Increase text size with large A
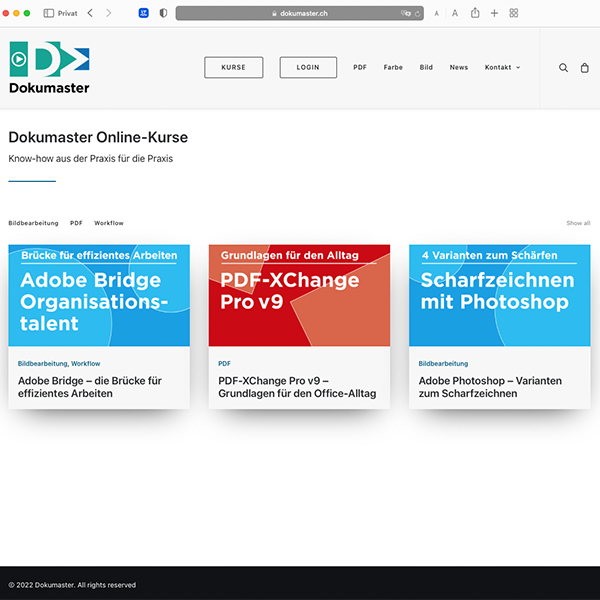Image resolution: width=600 pixels, height=600 pixels. click(455, 13)
